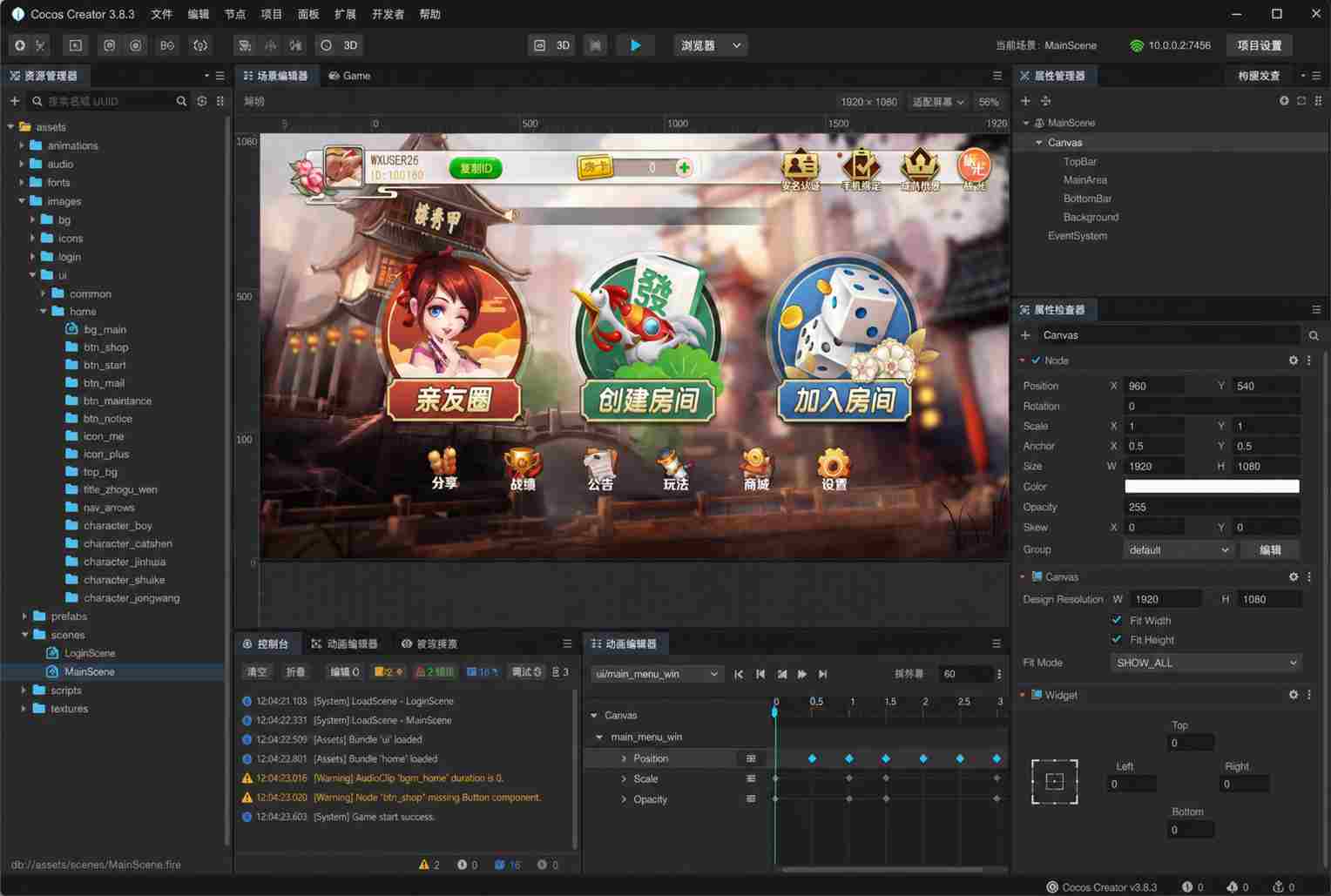This screenshot has width=1331, height=896.
Task: Open the Canvas component gear settings
Action: click(1294, 576)
